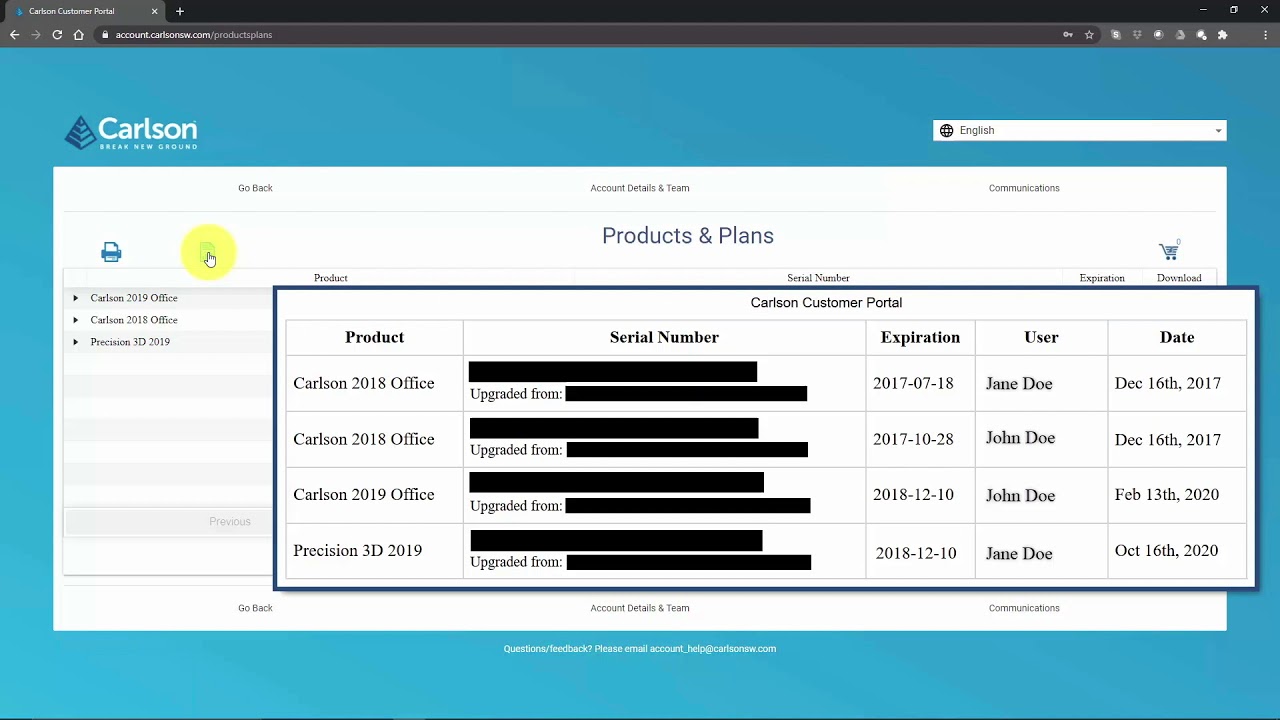Open bottom Account Details & Team
The height and width of the screenshot is (720, 1280).
point(640,608)
